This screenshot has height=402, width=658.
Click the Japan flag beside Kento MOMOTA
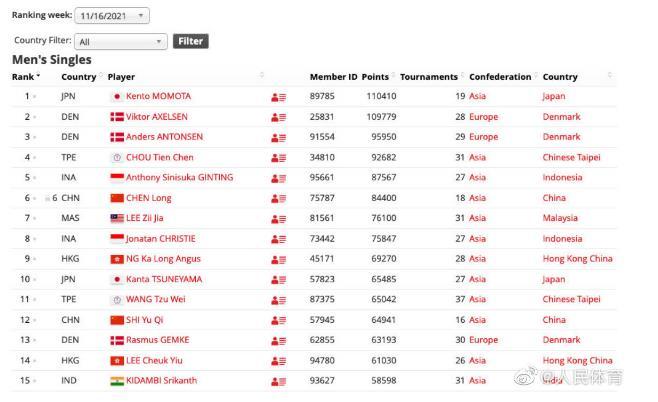tap(117, 97)
